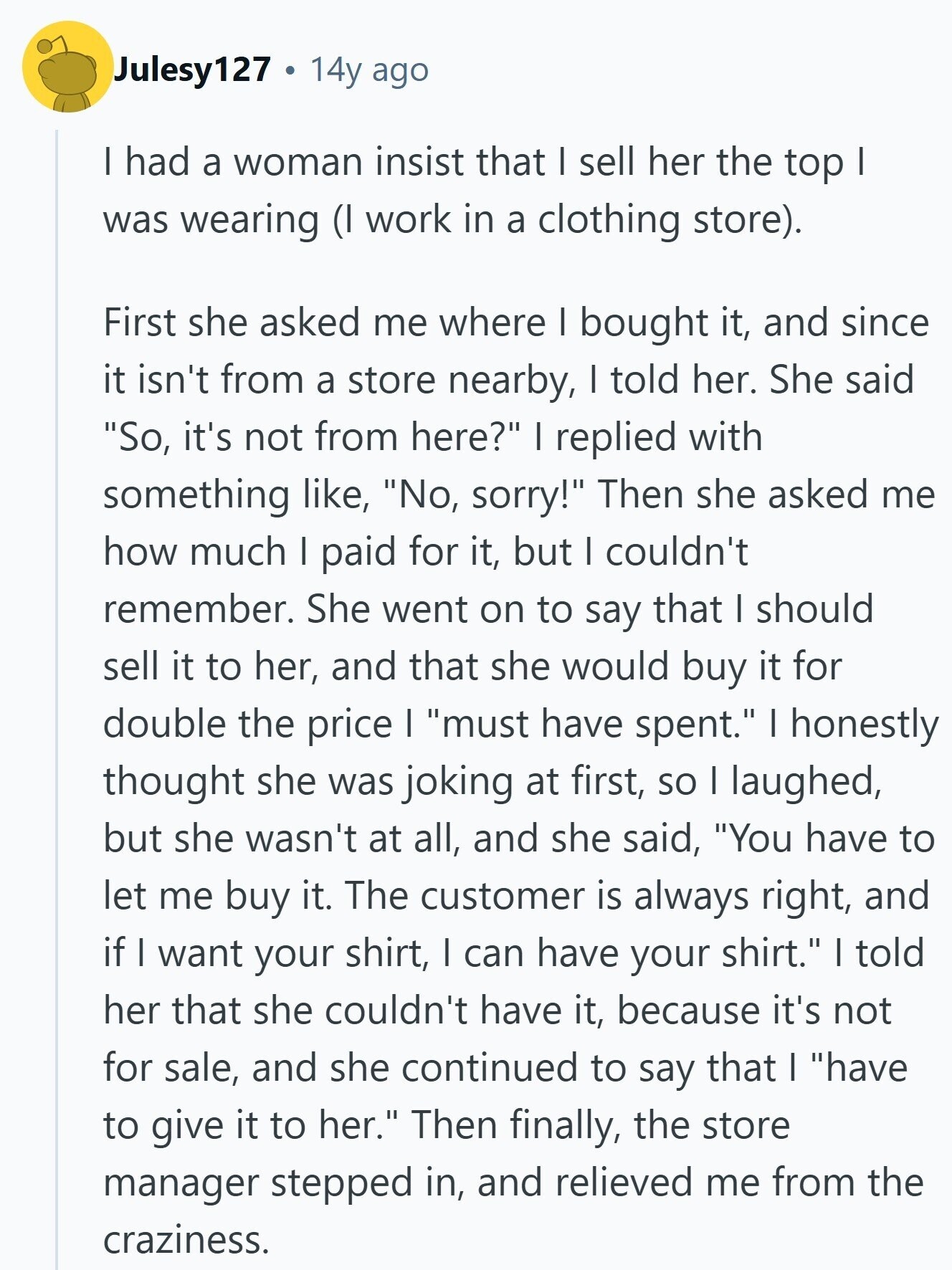This screenshot has width=952, height=1270.
Task: Collapse the comment using the vertical thread line
Action: tap(57, 645)
